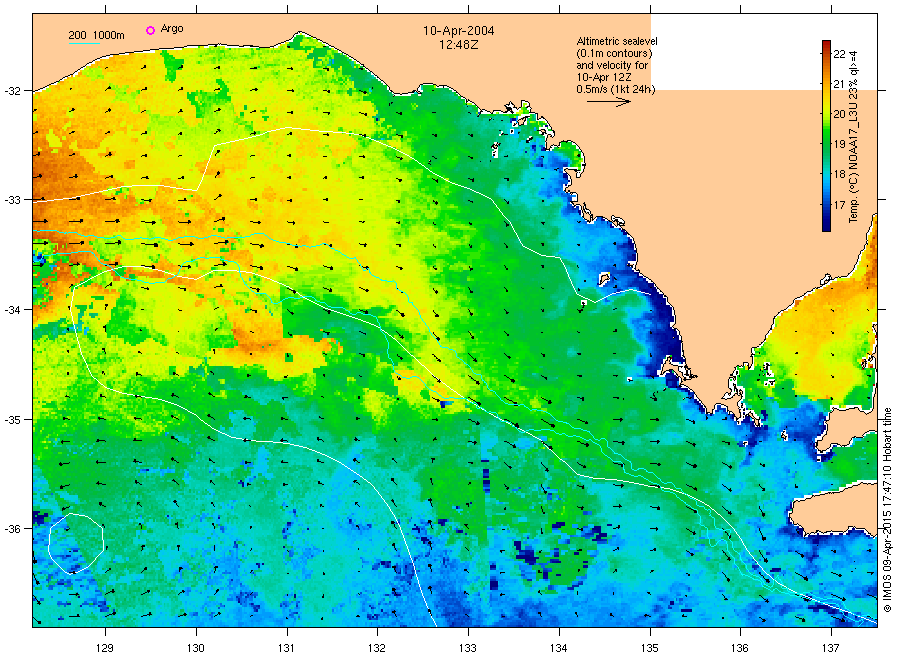Click the '133' longitude axis label

pyautogui.click(x=468, y=649)
